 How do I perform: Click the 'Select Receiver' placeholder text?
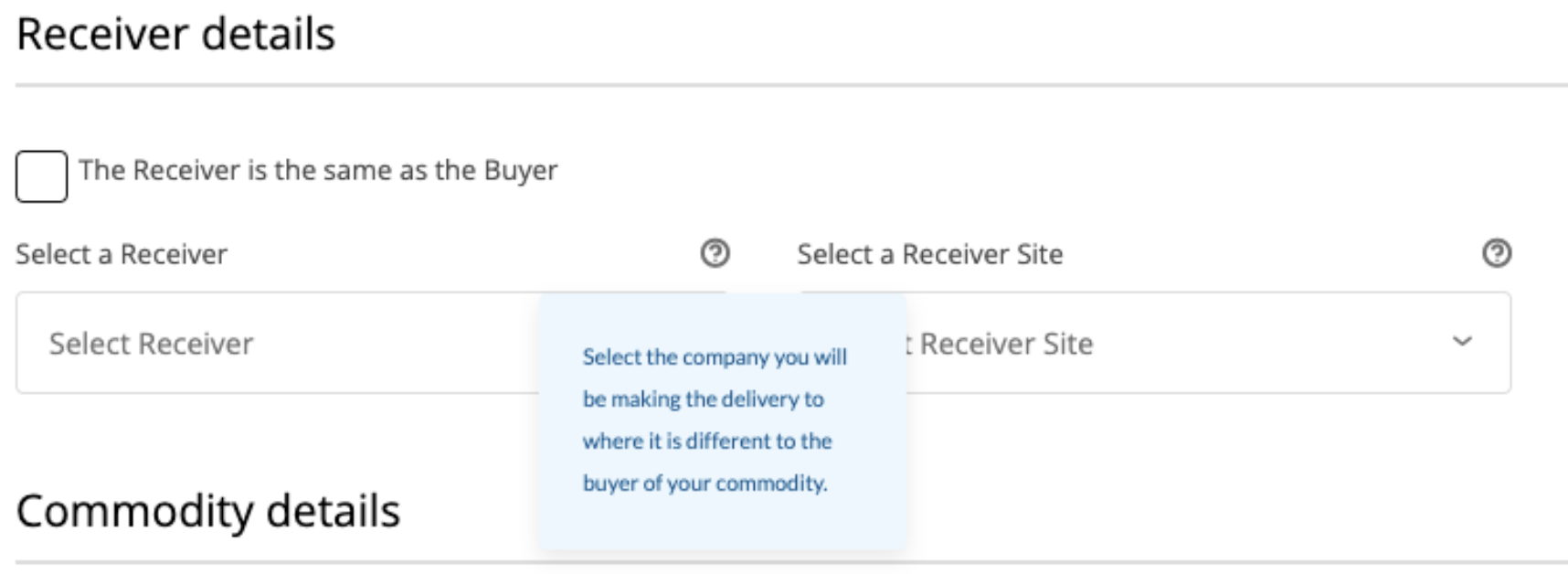point(151,344)
